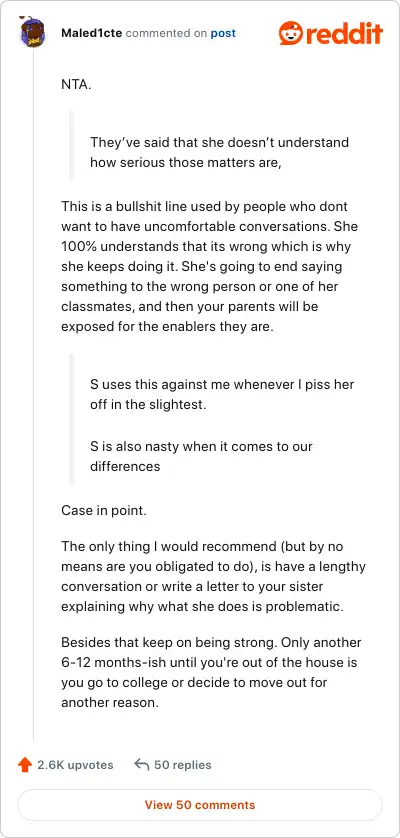Click the Reddit snoo logo icon
This screenshot has height=838, width=400.
(x=291, y=33)
